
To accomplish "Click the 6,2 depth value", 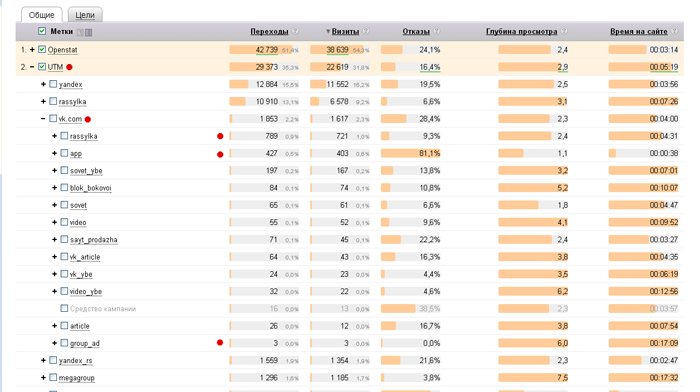I will [x=562, y=292].
